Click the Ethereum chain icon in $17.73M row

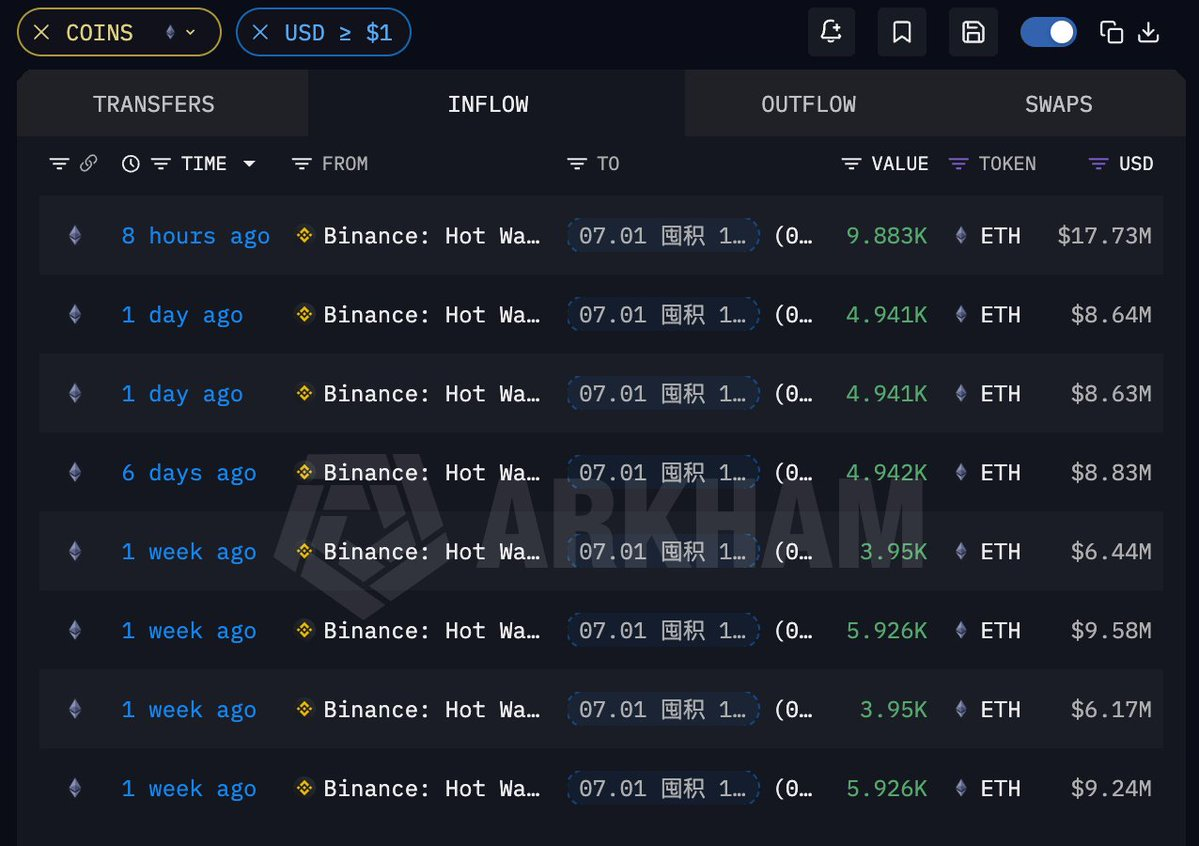tap(75, 236)
